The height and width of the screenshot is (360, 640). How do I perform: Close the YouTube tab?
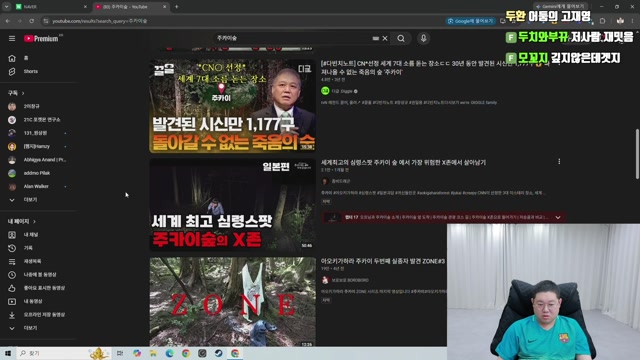click(164, 7)
